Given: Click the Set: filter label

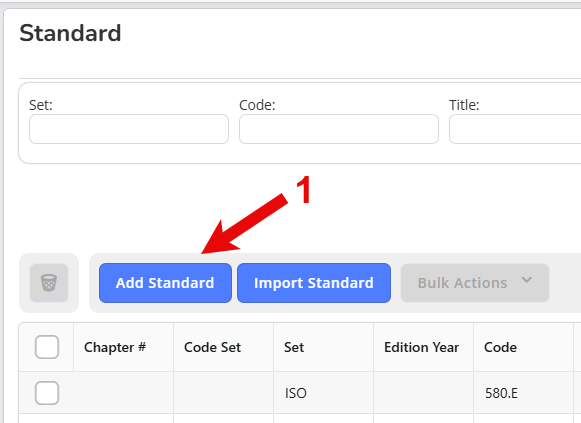Looking at the screenshot, I should click(41, 105).
